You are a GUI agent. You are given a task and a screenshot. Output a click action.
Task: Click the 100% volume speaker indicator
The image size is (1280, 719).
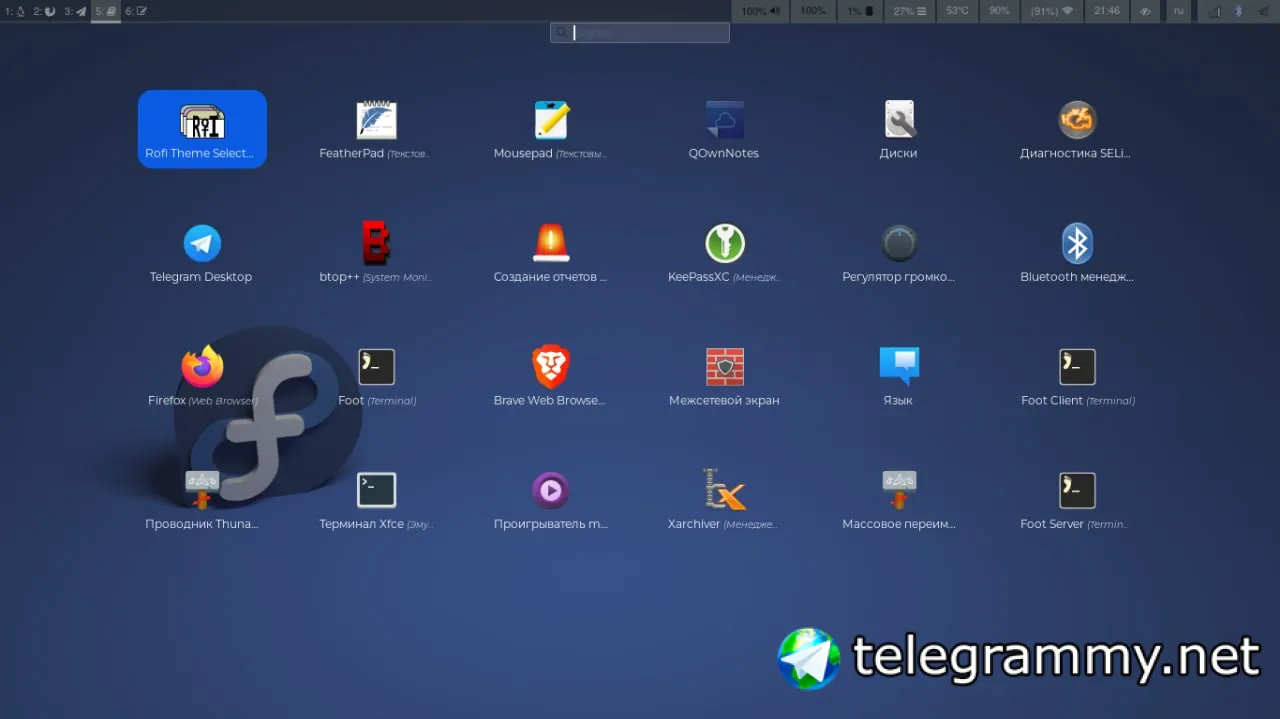[761, 11]
